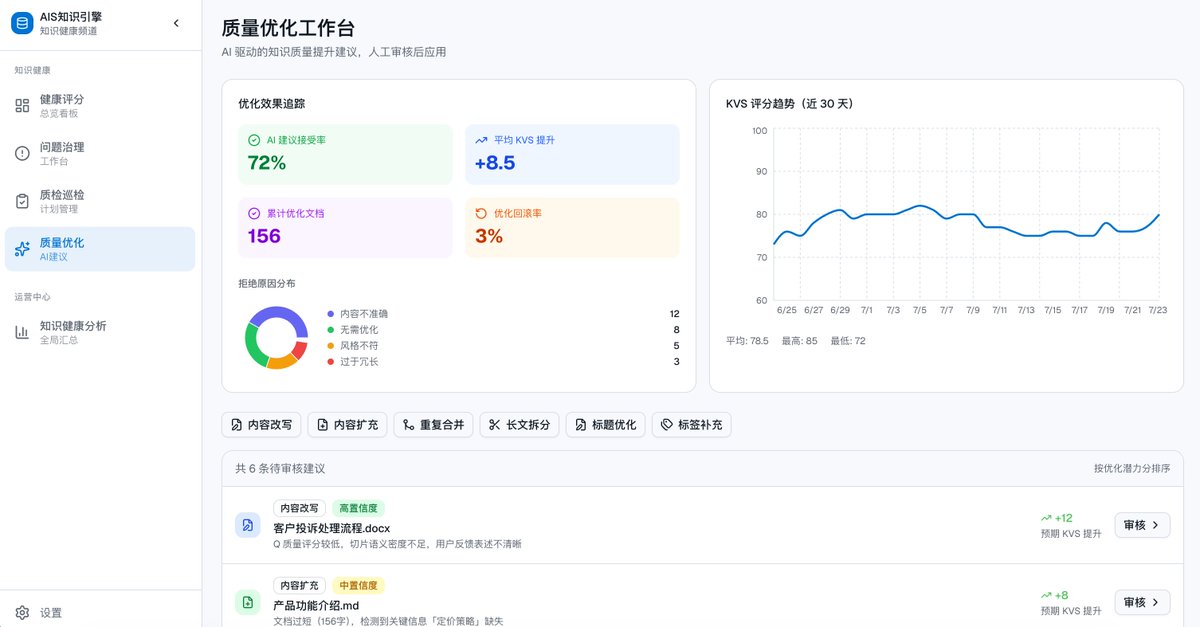Viewport: 1200px width, 627px height.
Task: Click the 平均: 78.5 chart statistic
Action: pyautogui.click(x=747, y=341)
